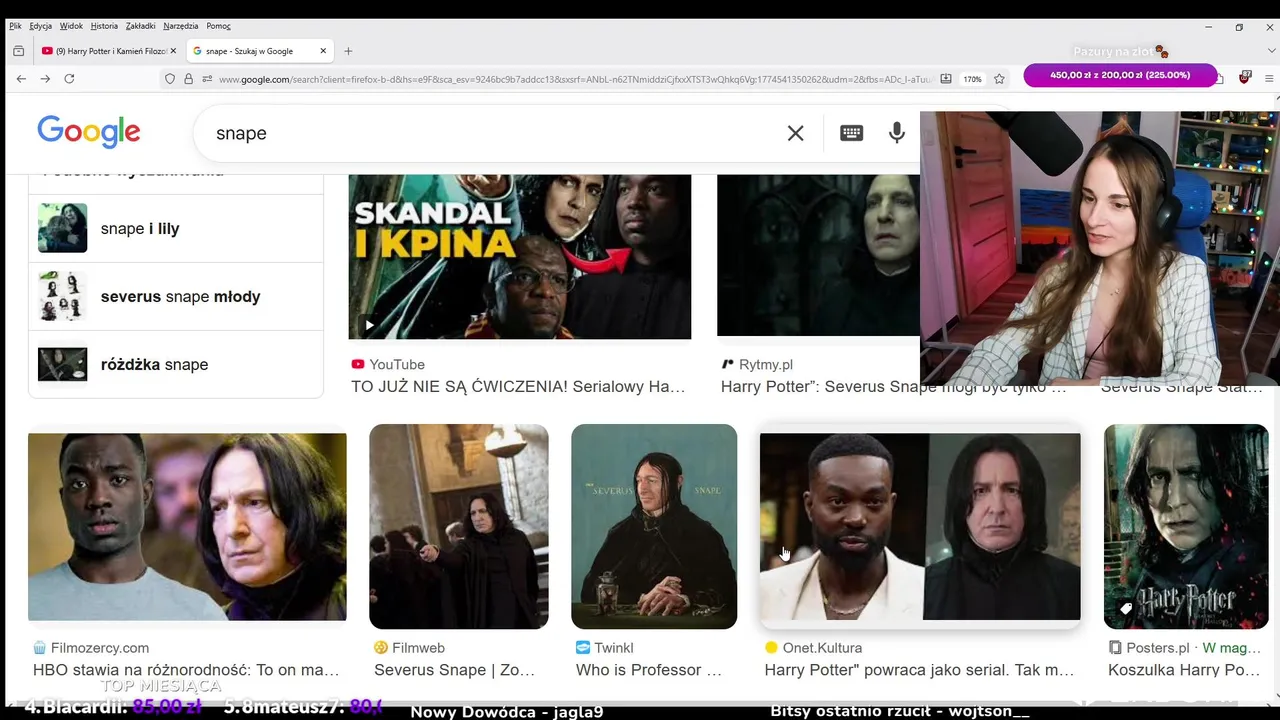Reload the current page
This screenshot has height=720, width=1280.
[69, 79]
